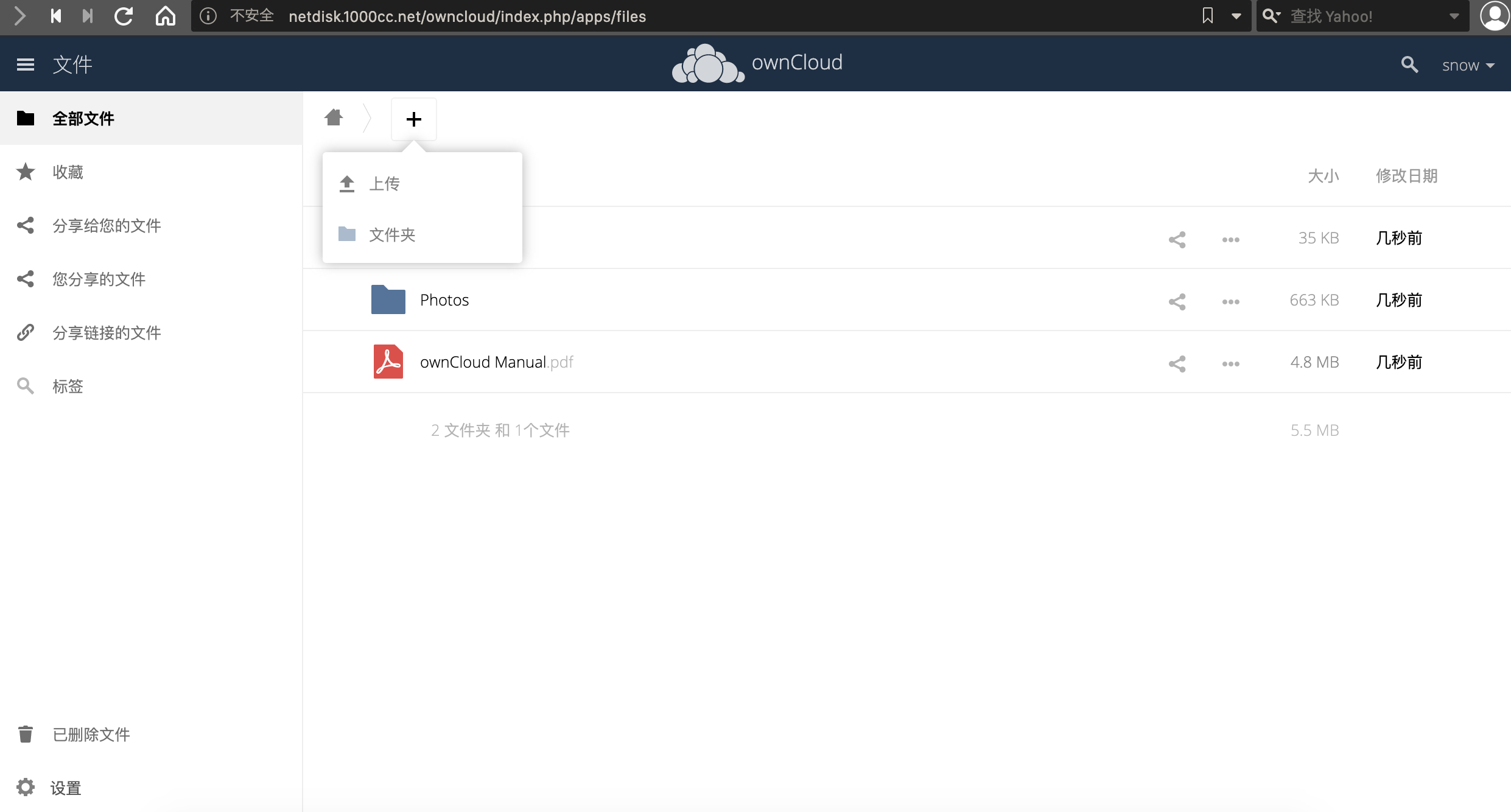This screenshot has width=1511, height=812.
Task: Sort by 修改日期 column header
Action: click(1407, 176)
